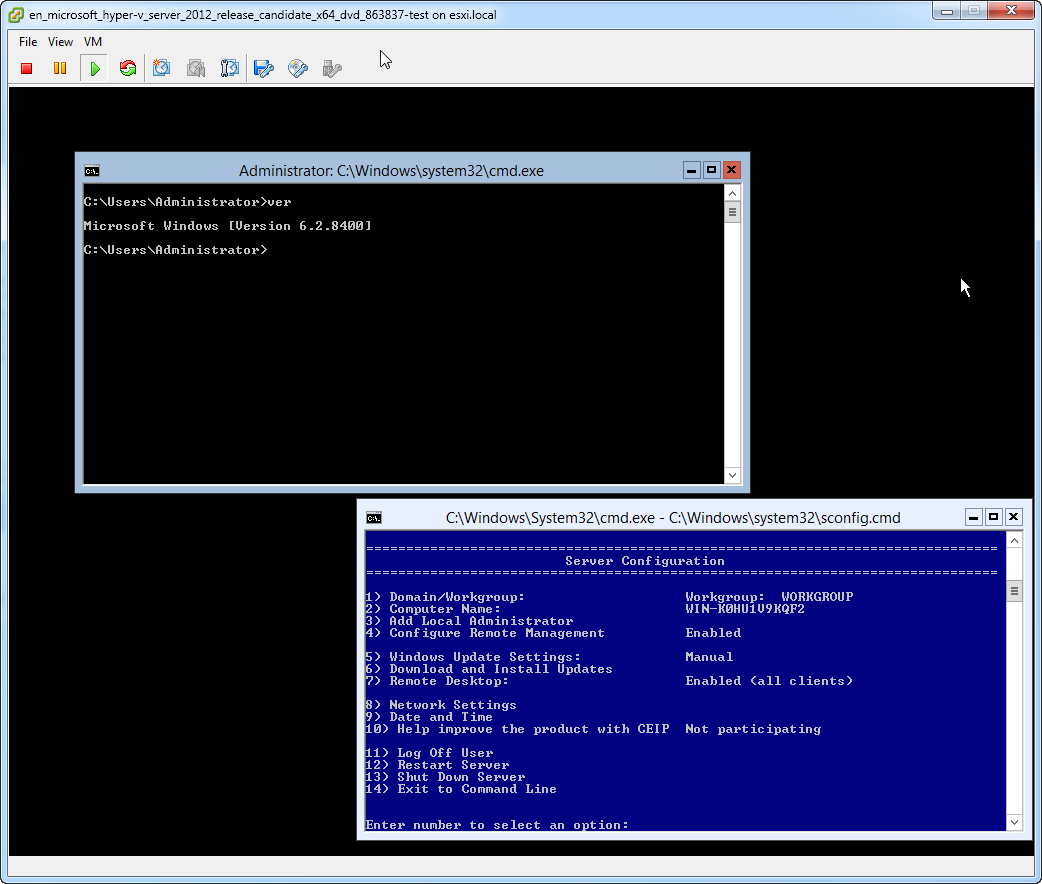Click '10) Help improve the product with CEIP'
Image resolution: width=1042 pixels, height=884 pixels.
coord(517,728)
